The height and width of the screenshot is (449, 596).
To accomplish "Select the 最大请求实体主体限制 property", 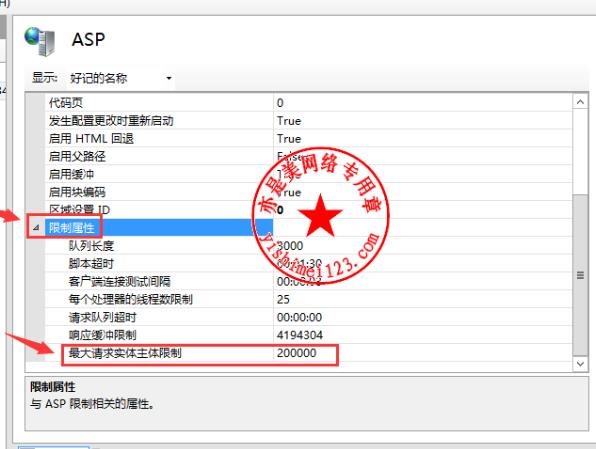I will [125, 353].
